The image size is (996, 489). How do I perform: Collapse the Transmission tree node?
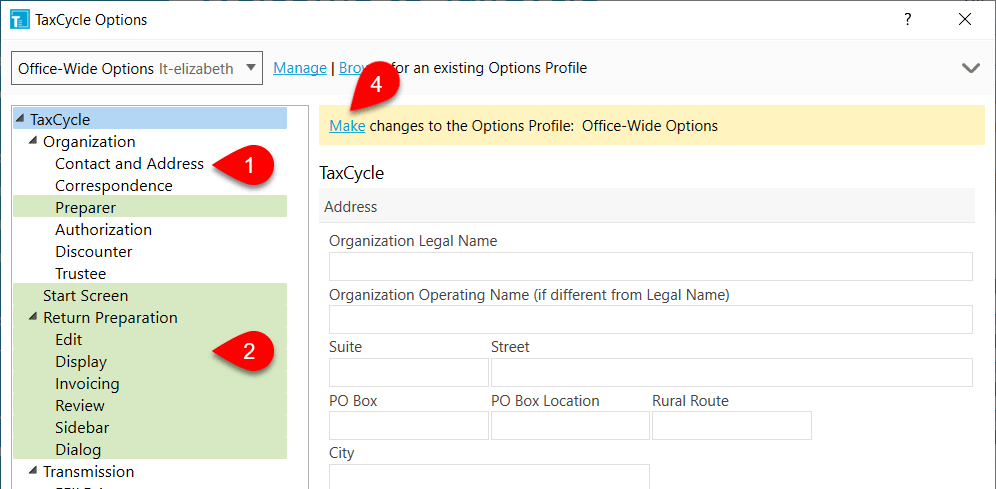point(32,472)
